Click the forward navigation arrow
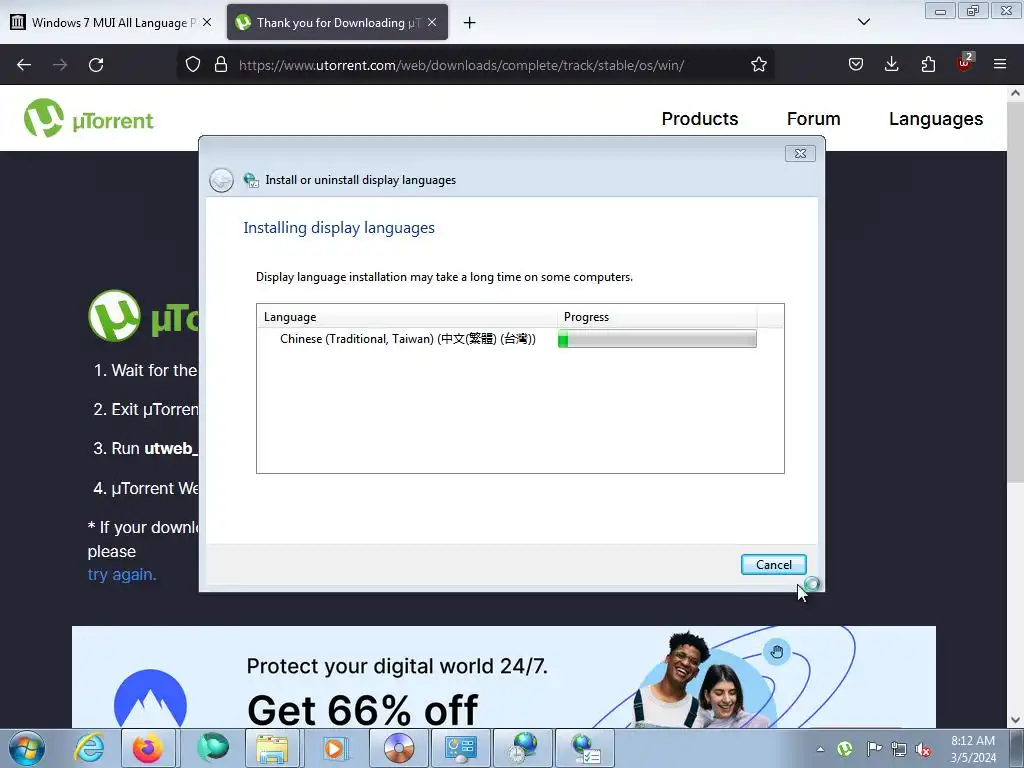The height and width of the screenshot is (768, 1024). click(x=60, y=65)
